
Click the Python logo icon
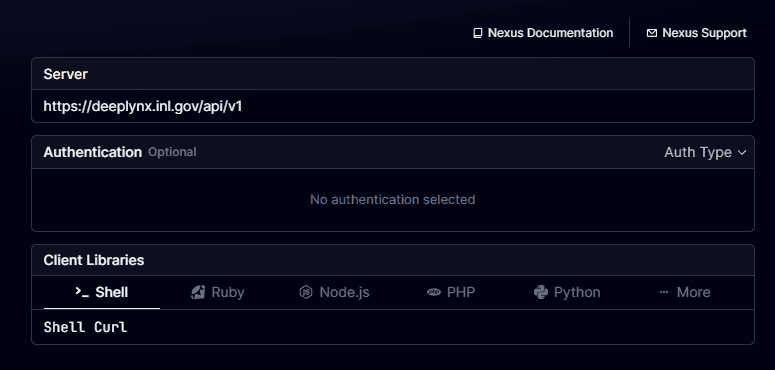[541, 292]
